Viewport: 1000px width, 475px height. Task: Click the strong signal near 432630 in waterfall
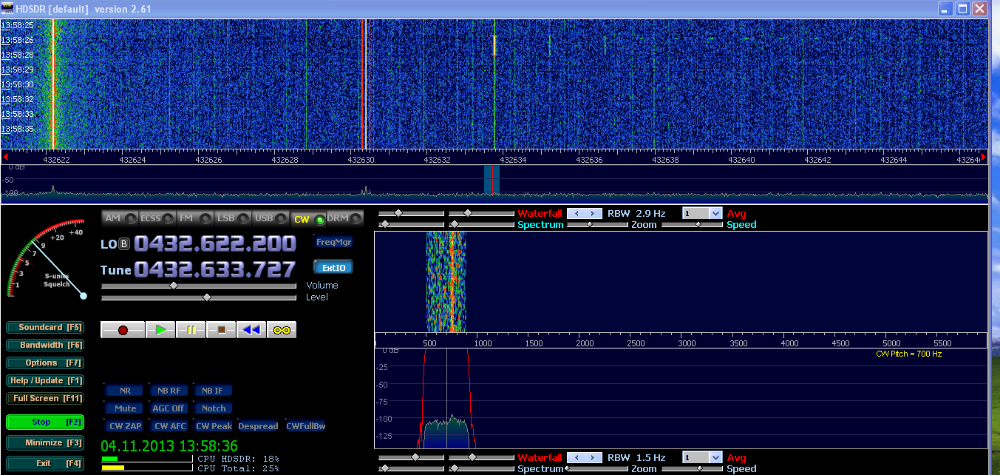[x=364, y=83]
